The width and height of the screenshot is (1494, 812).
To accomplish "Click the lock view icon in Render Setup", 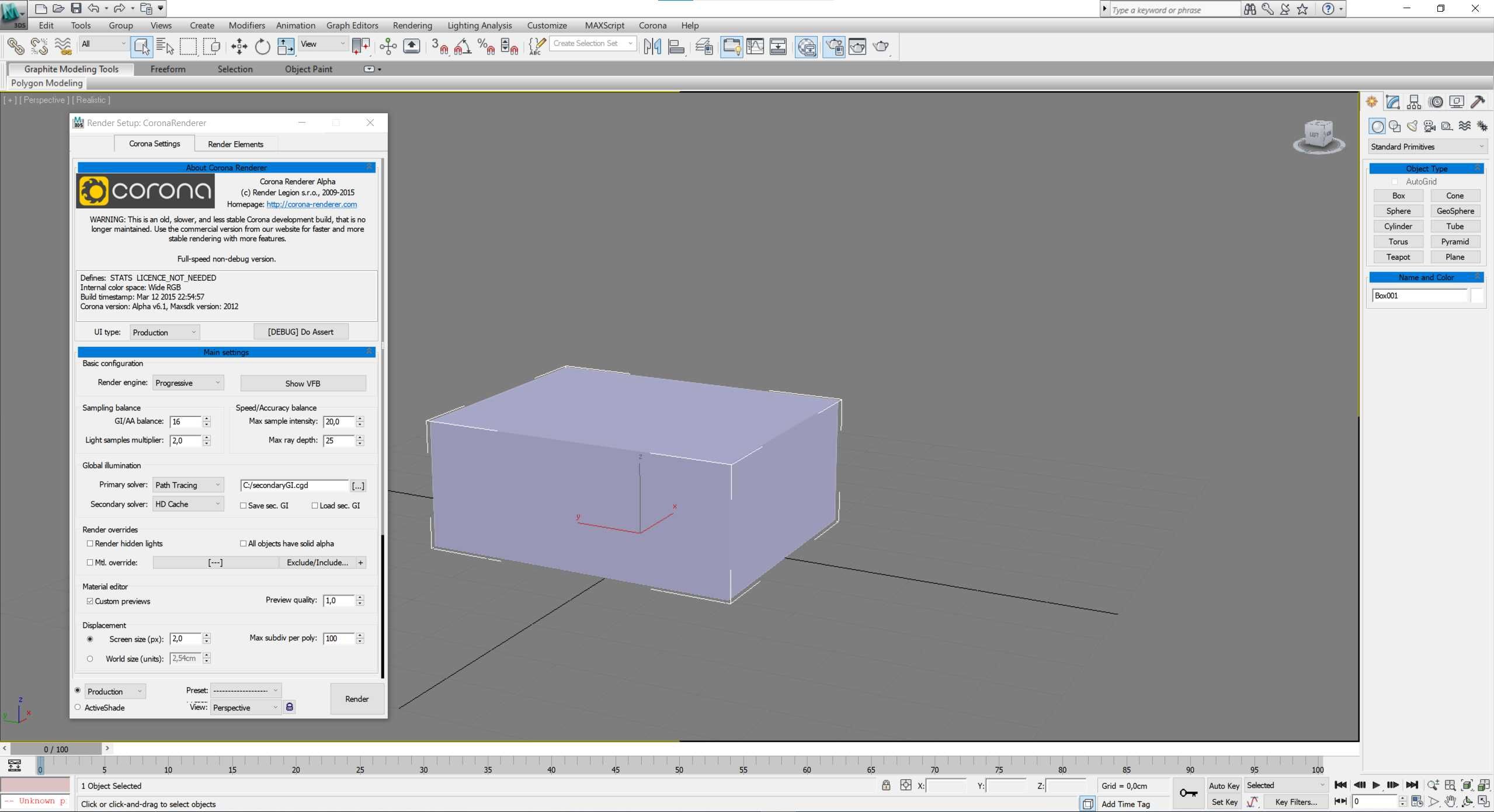I will [289, 707].
